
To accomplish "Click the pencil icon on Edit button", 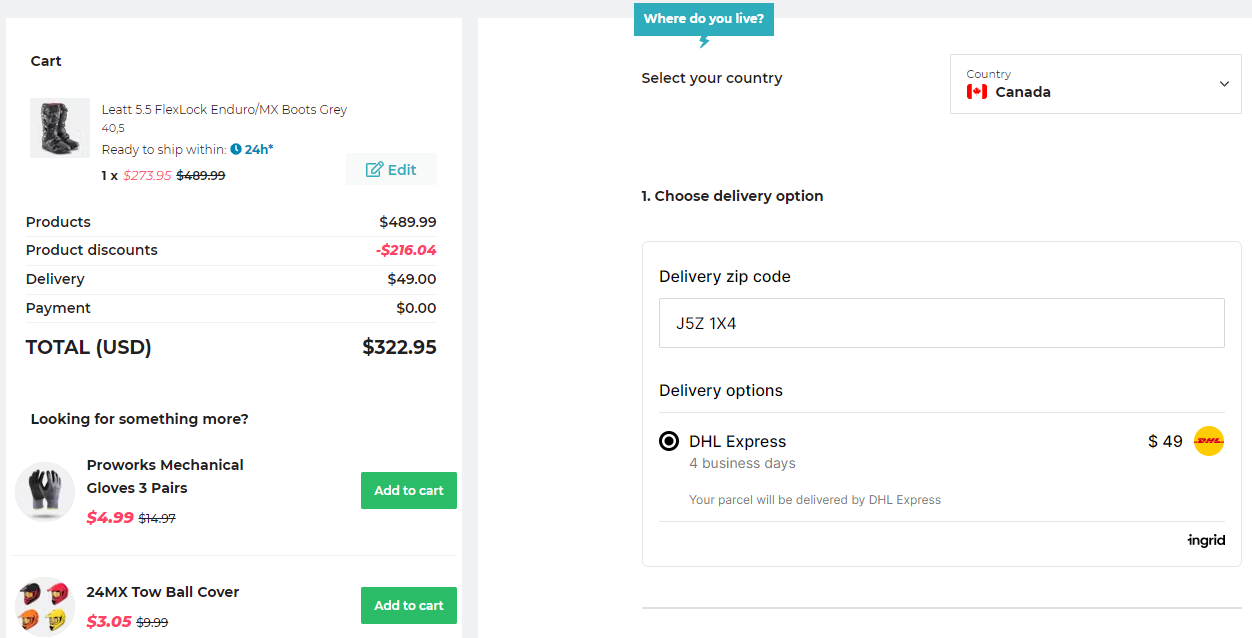I will click(374, 170).
